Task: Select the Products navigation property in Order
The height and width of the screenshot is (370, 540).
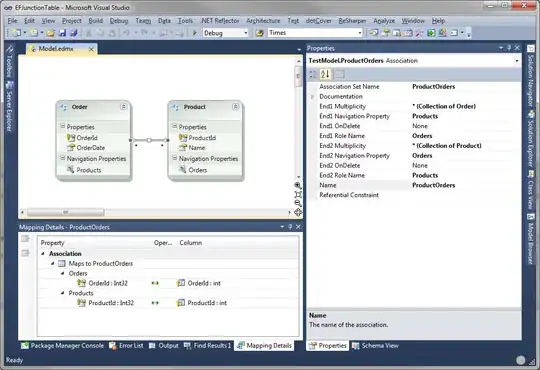Action: [89, 170]
